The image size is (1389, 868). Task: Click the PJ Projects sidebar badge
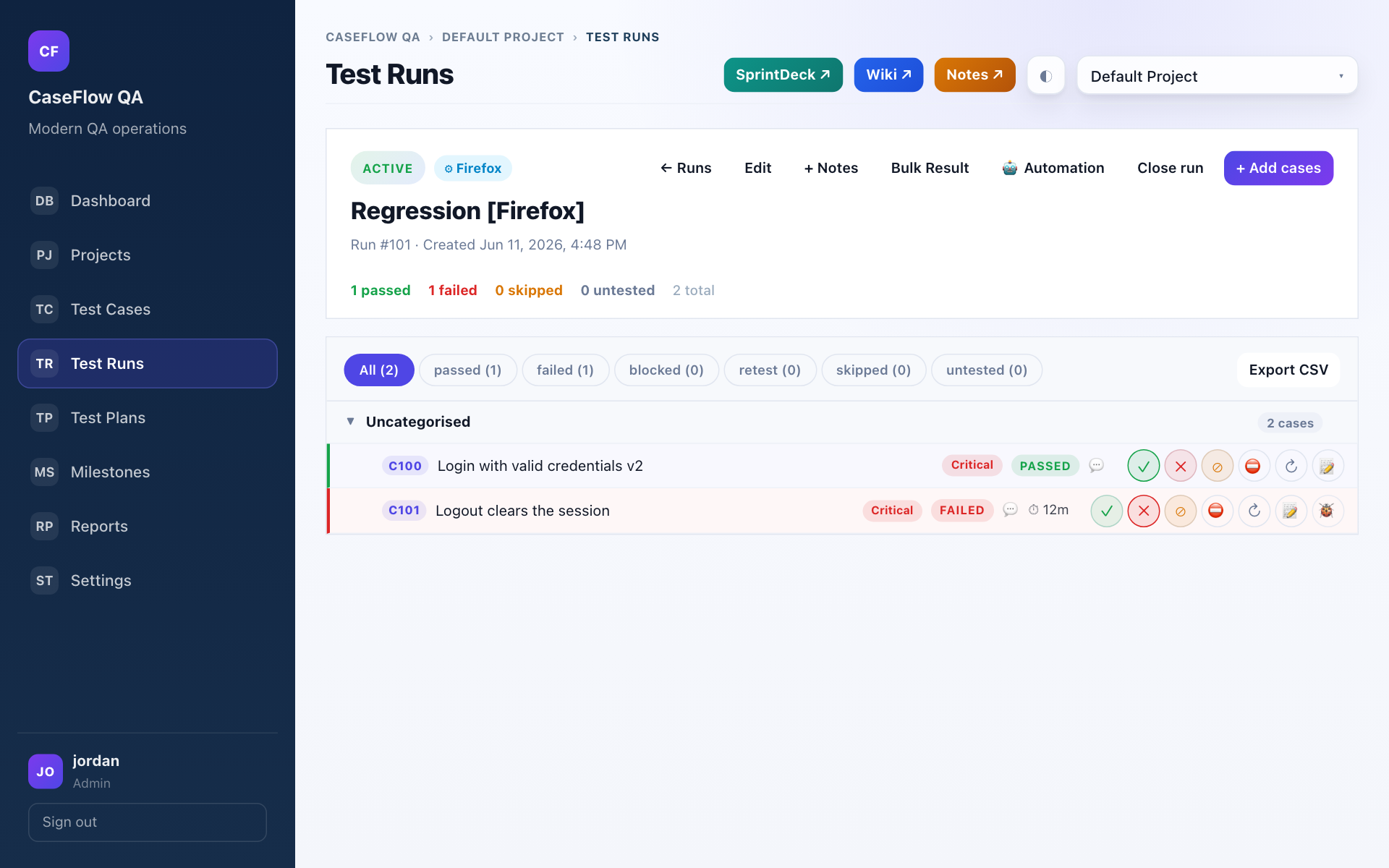click(x=44, y=255)
